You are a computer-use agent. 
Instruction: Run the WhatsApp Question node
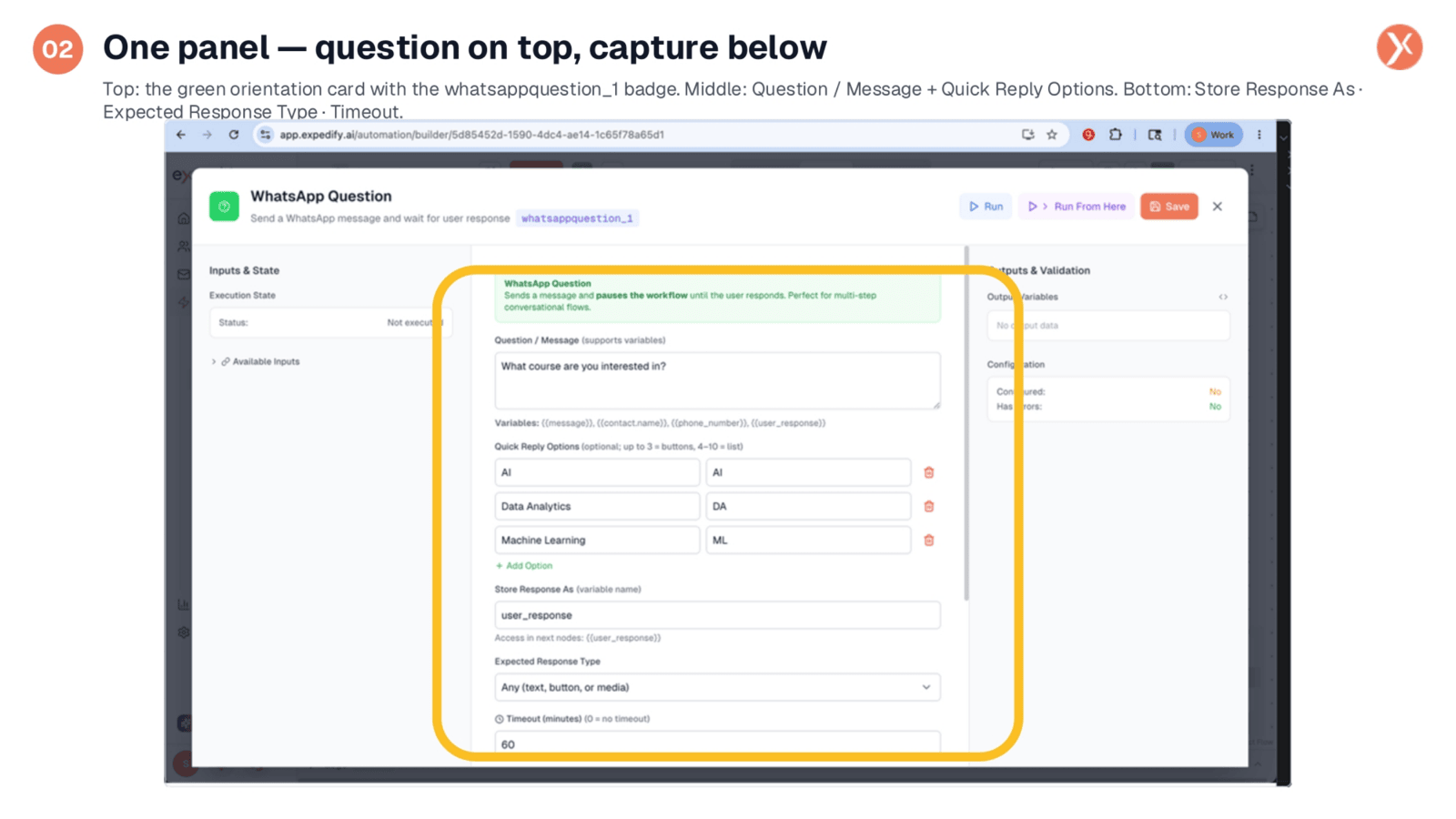point(986,207)
